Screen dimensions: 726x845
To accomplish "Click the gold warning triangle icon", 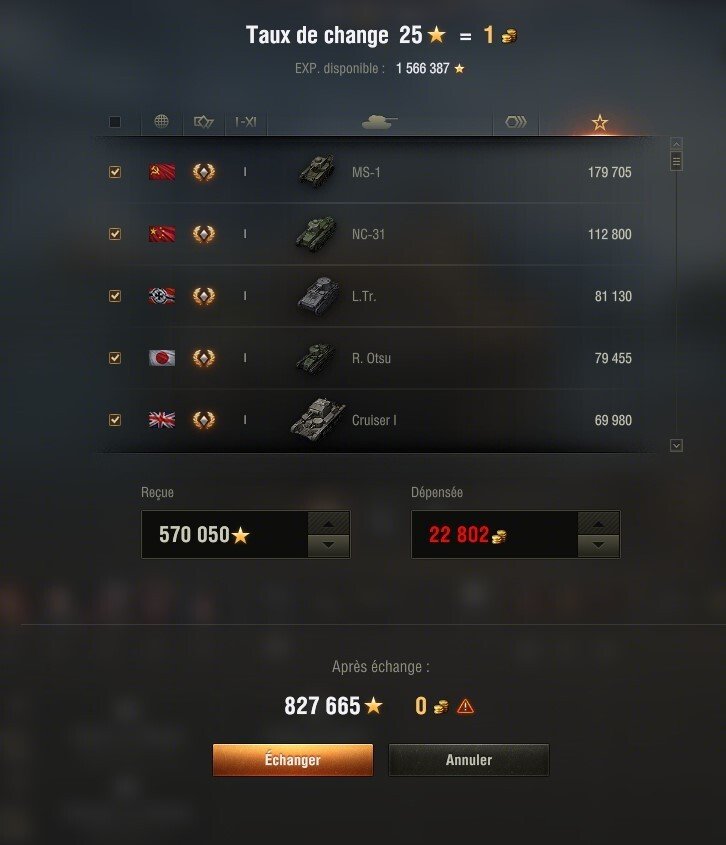I will (x=465, y=706).
